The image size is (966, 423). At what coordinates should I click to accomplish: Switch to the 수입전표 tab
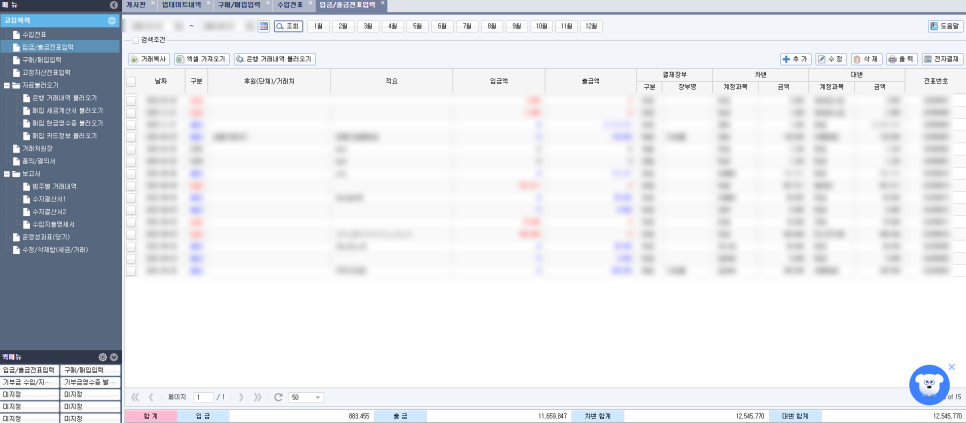pos(290,5)
